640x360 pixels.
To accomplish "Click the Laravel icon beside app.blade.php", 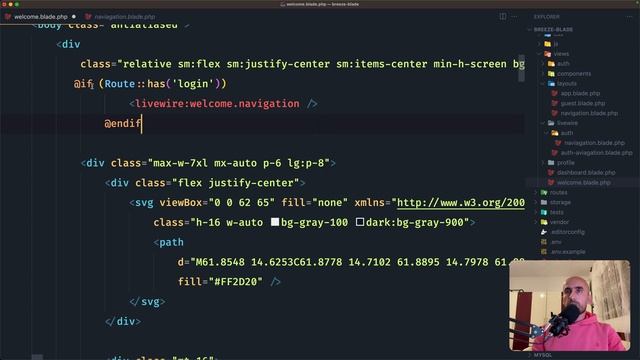I will click(x=555, y=93).
